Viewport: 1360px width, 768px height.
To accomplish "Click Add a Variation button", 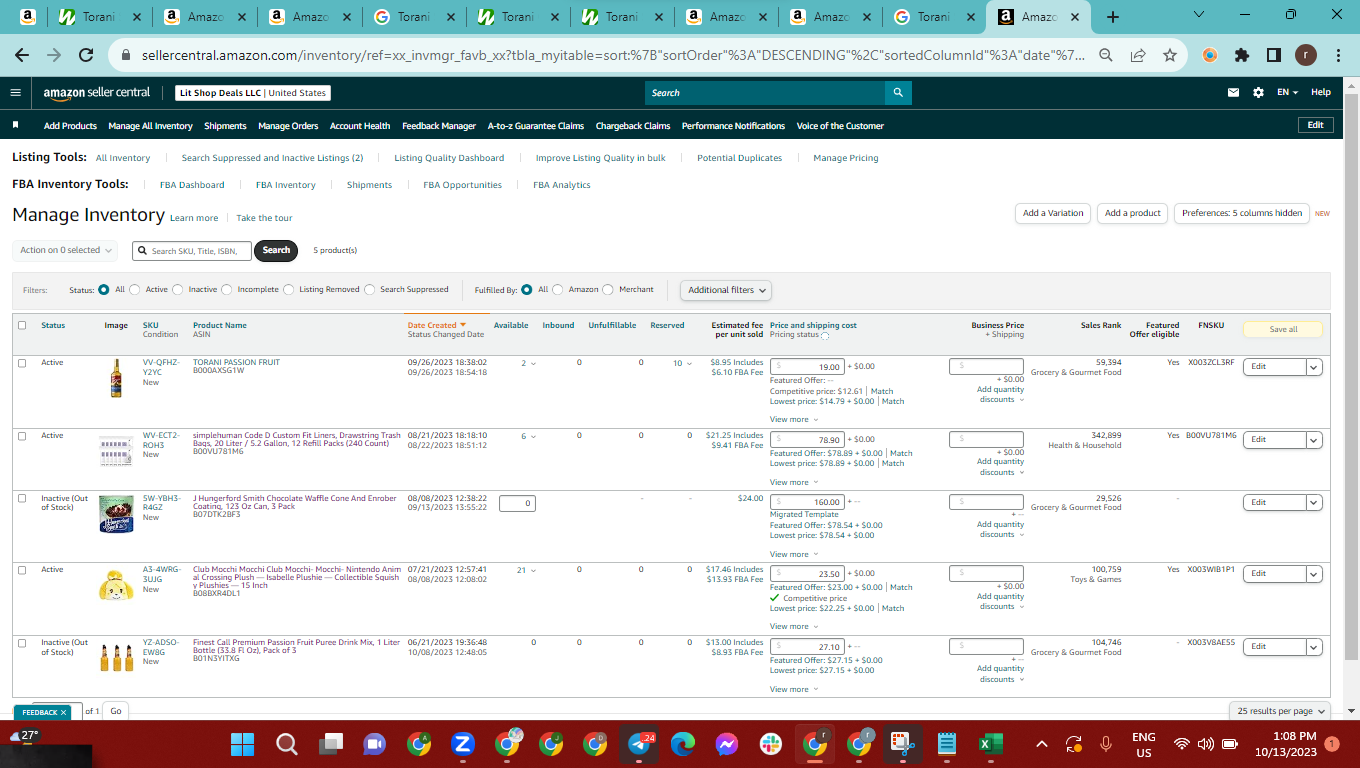I will pos(1053,213).
